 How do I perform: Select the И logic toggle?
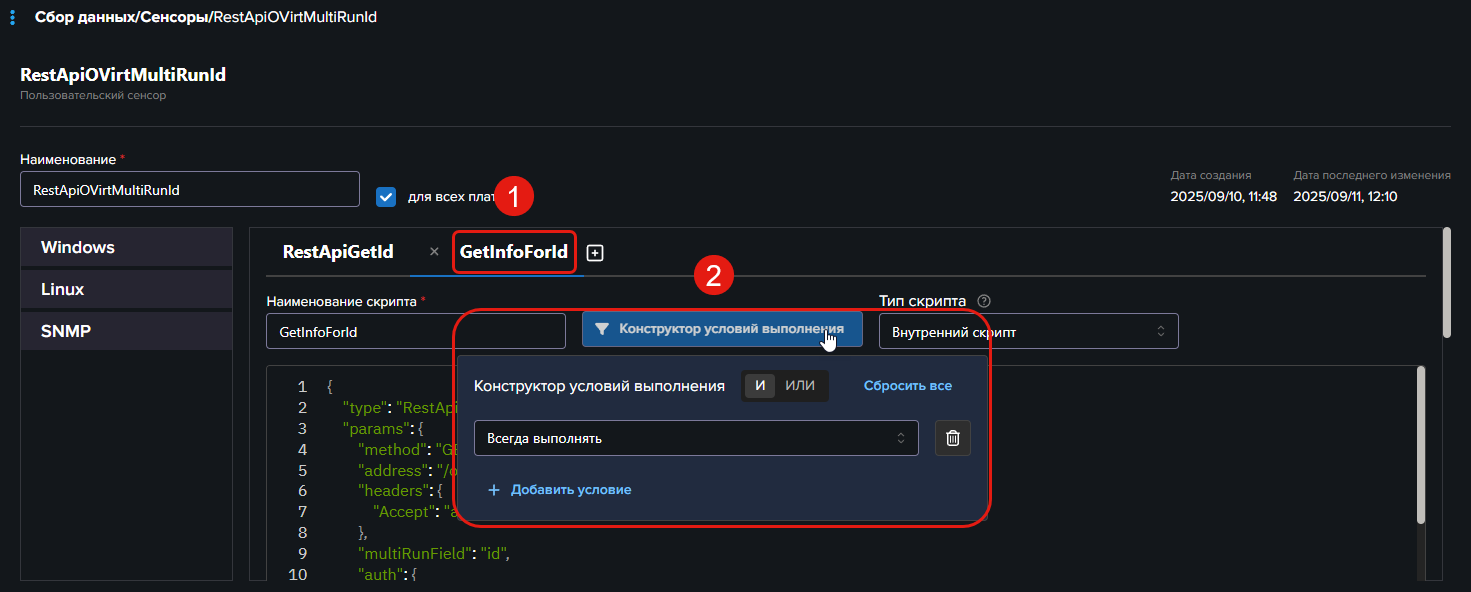coord(760,386)
